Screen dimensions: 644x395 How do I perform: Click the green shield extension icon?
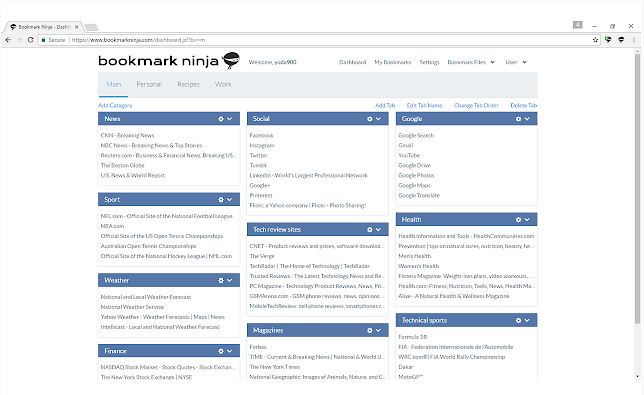point(608,40)
